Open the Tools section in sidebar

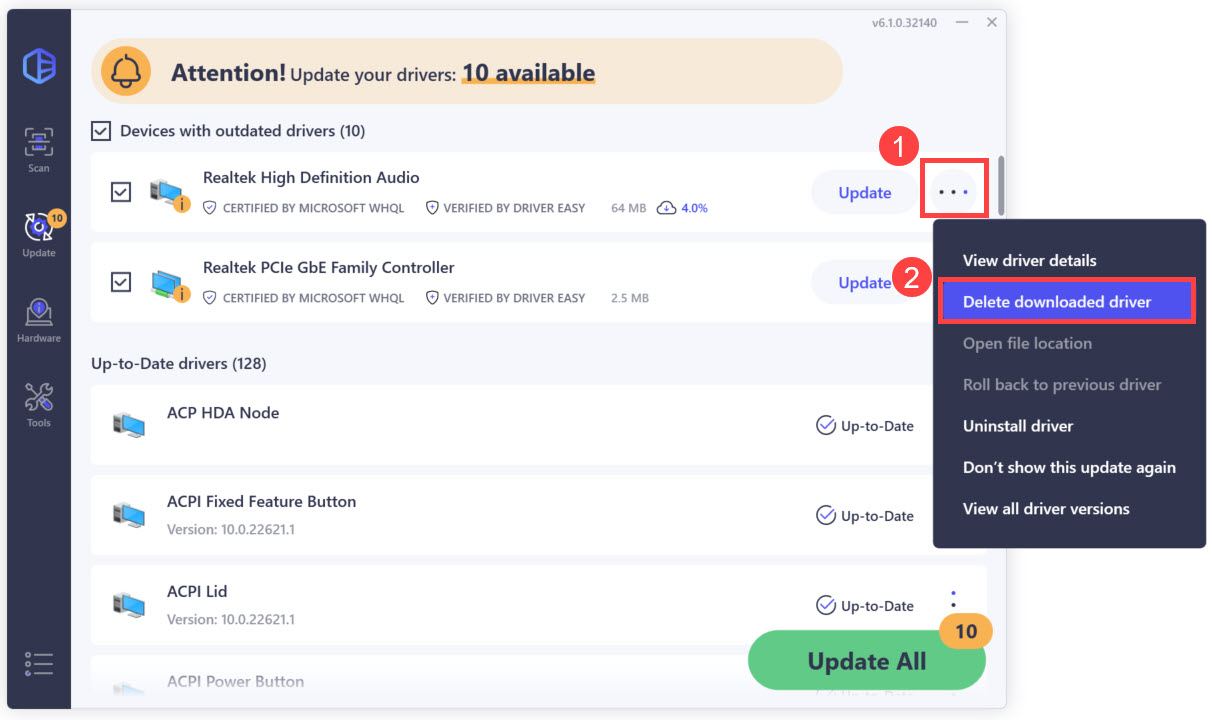[x=38, y=405]
